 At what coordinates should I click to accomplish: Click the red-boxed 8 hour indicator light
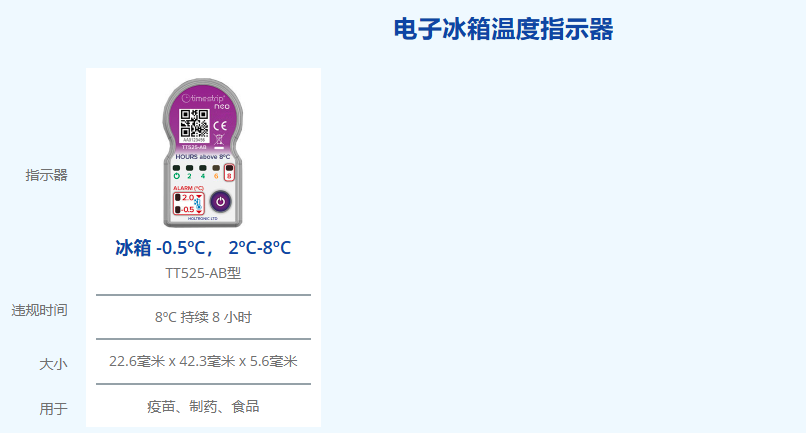pyautogui.click(x=229, y=172)
